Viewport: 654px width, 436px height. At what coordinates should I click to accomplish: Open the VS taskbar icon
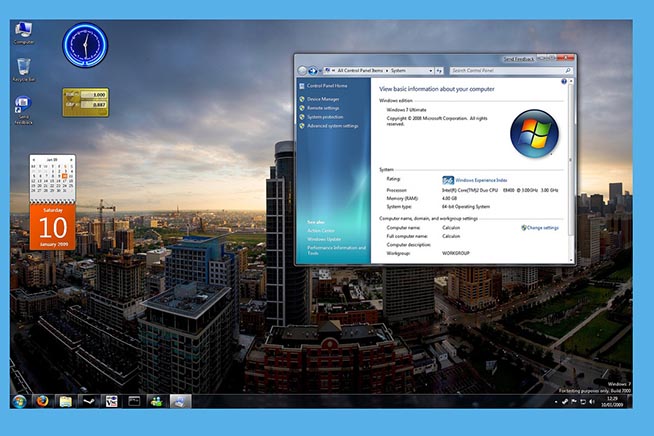(x=111, y=402)
